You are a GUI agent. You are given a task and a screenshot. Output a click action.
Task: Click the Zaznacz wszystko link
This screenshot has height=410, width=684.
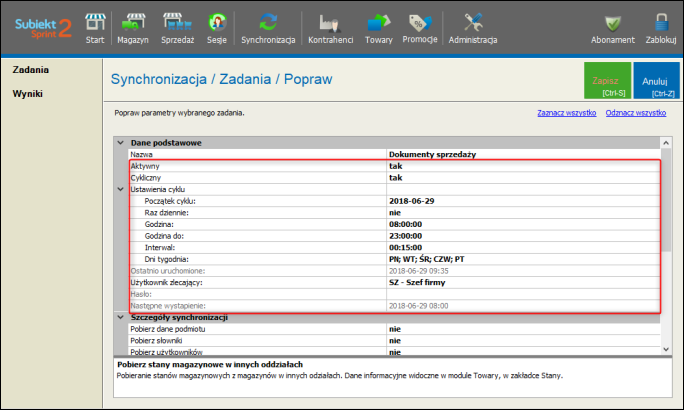tap(567, 113)
